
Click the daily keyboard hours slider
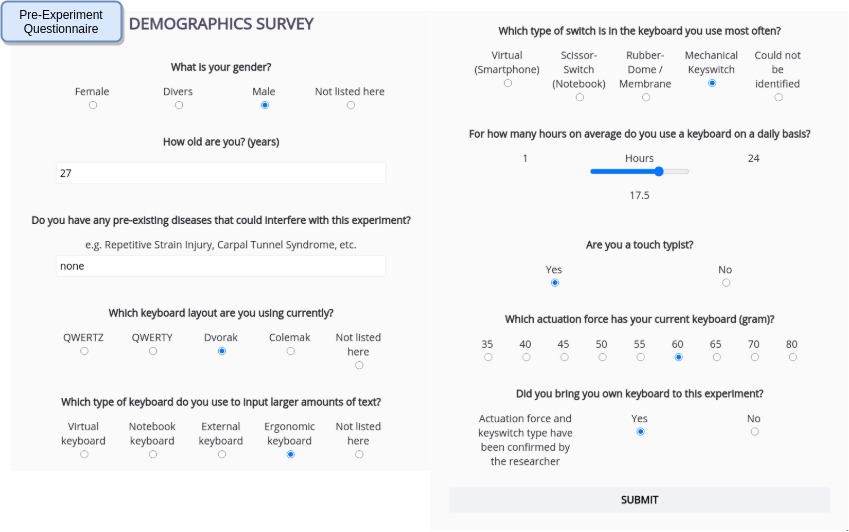coord(640,172)
